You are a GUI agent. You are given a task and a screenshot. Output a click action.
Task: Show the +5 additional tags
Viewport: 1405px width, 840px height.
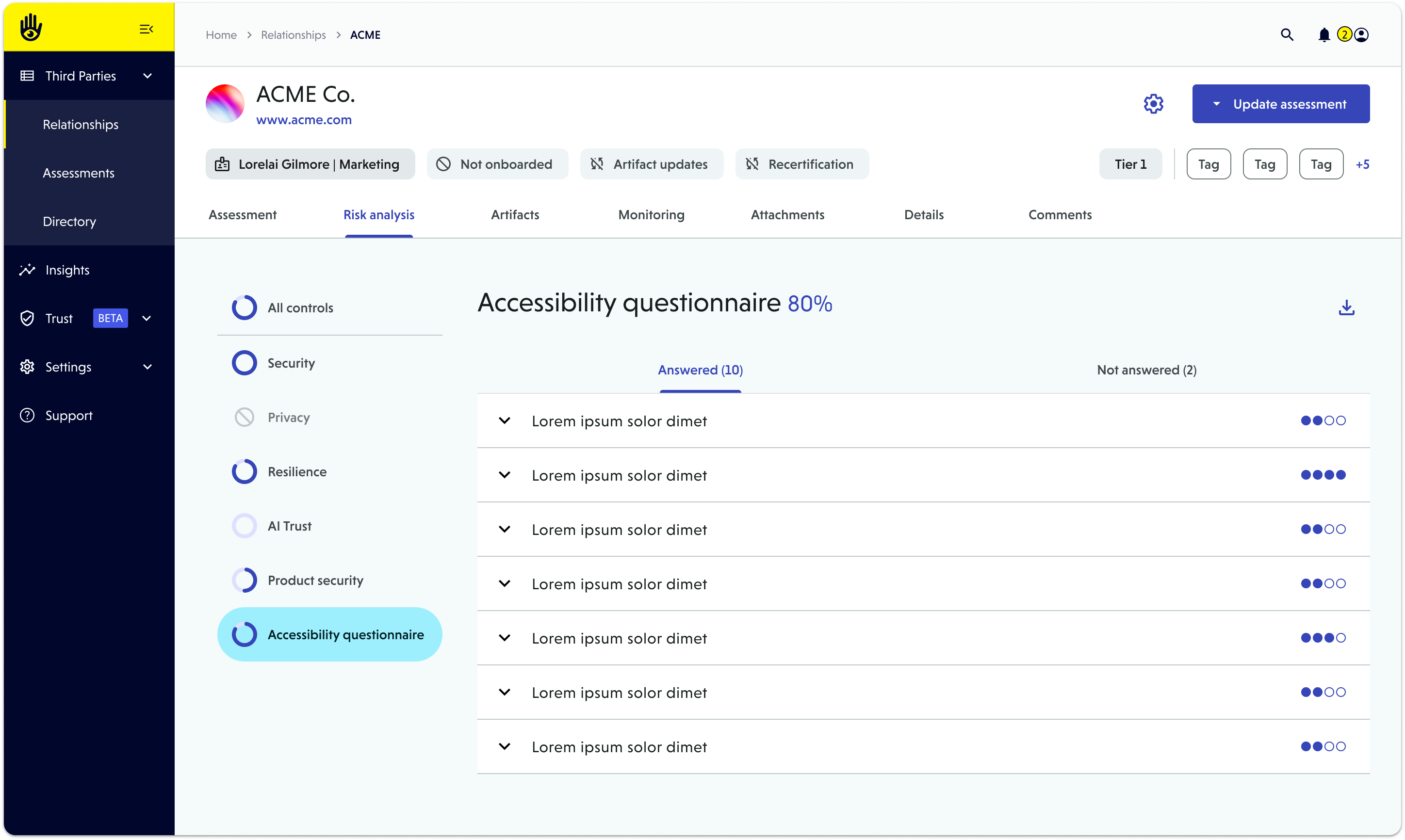pos(1362,165)
